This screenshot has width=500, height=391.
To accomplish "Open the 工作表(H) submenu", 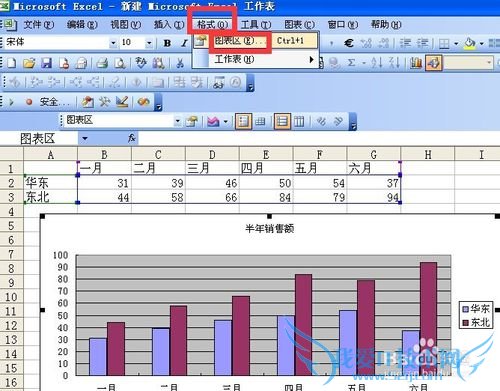I will point(256,60).
